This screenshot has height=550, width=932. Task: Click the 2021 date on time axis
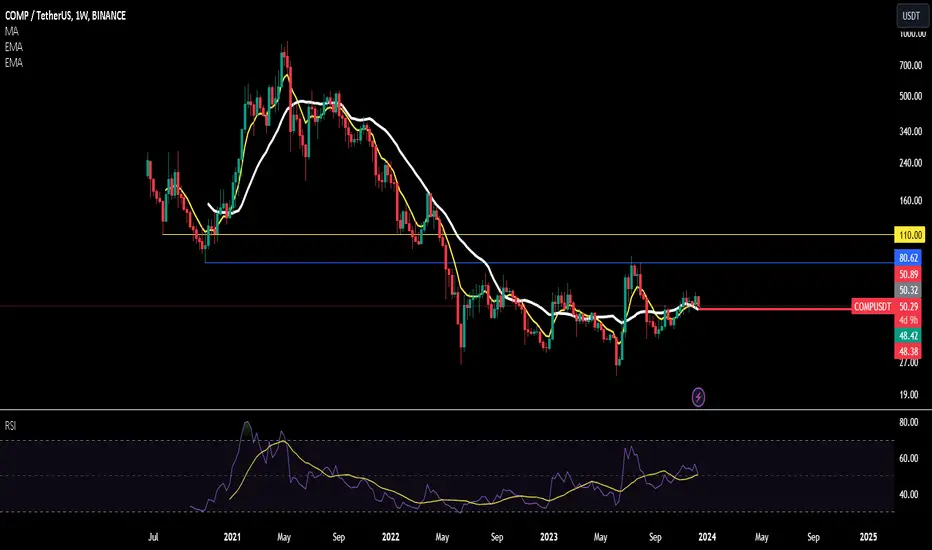[x=232, y=537]
